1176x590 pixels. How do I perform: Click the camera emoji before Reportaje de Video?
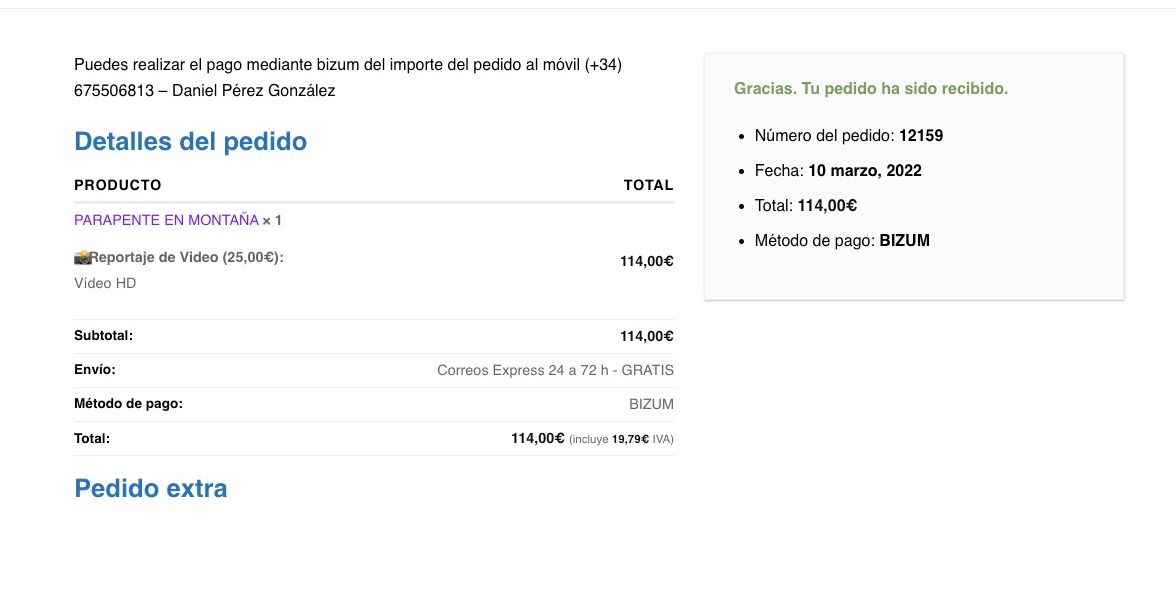82,257
